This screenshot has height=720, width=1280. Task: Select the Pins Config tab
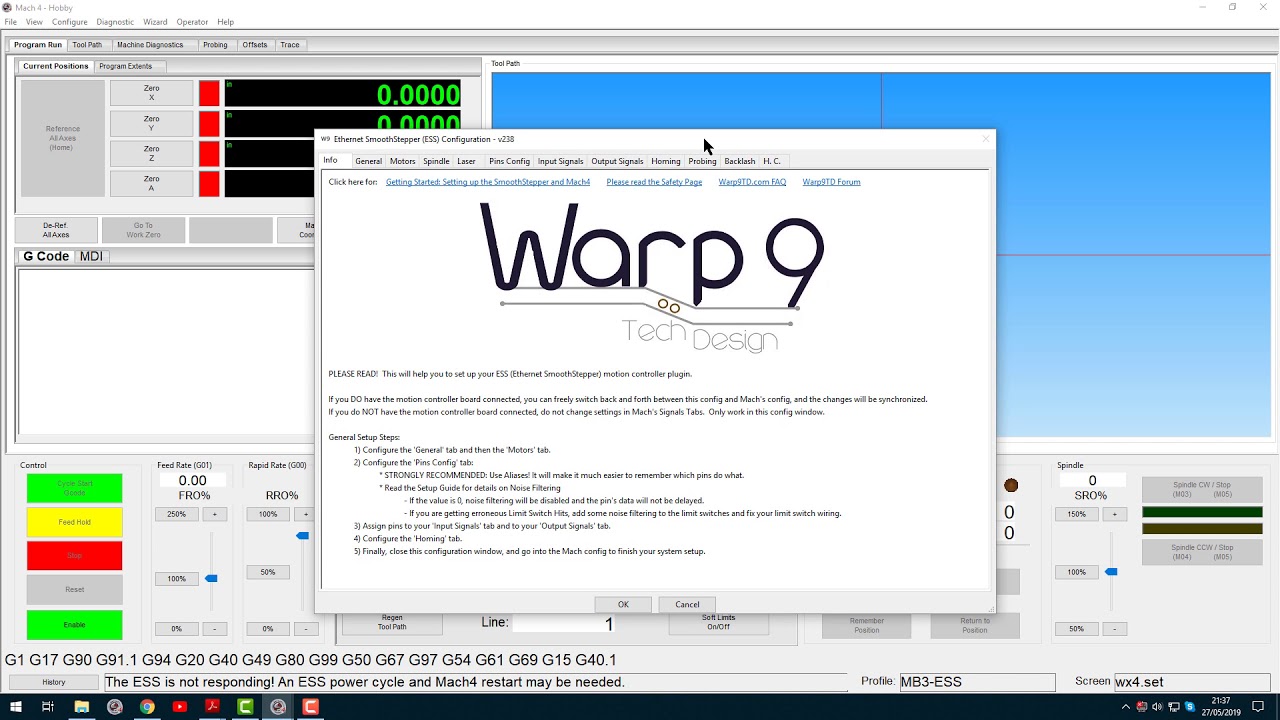point(509,161)
